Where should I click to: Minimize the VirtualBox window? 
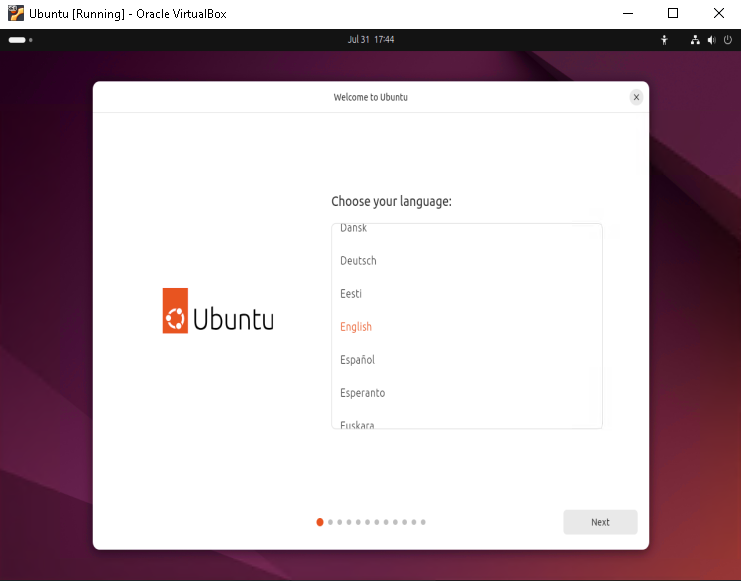(628, 13)
